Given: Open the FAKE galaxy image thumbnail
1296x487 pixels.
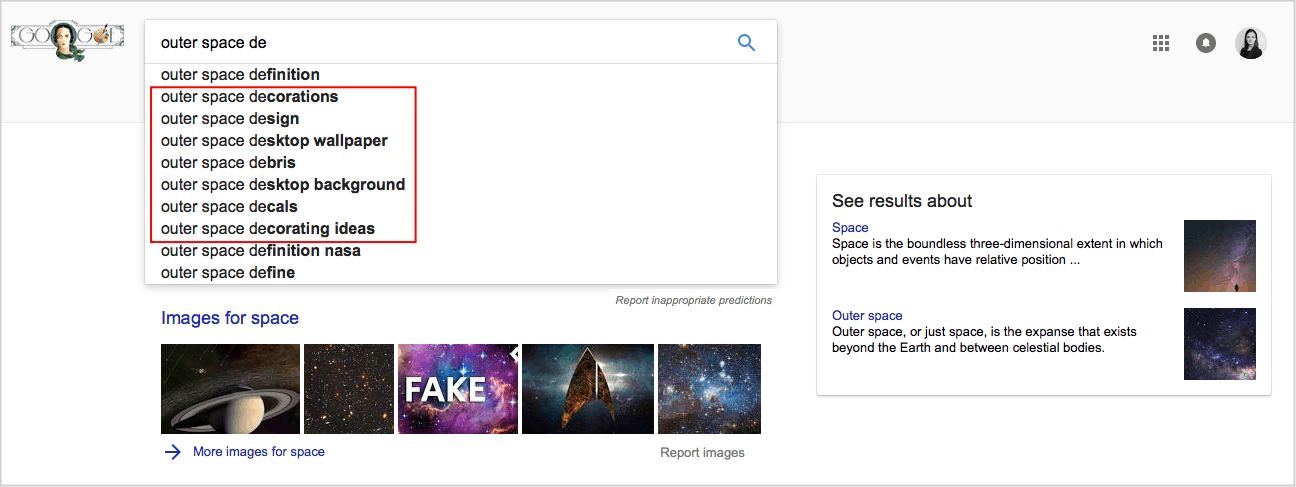Looking at the screenshot, I should click(x=457, y=389).
